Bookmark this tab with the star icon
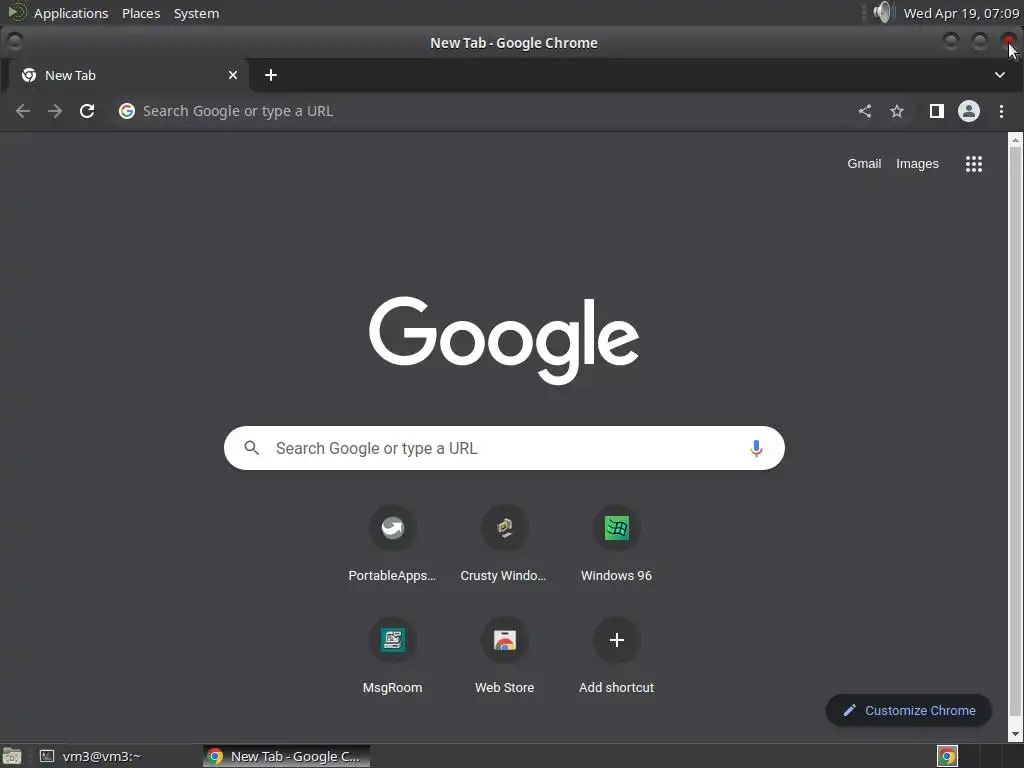This screenshot has height=768, width=1024. click(x=897, y=111)
